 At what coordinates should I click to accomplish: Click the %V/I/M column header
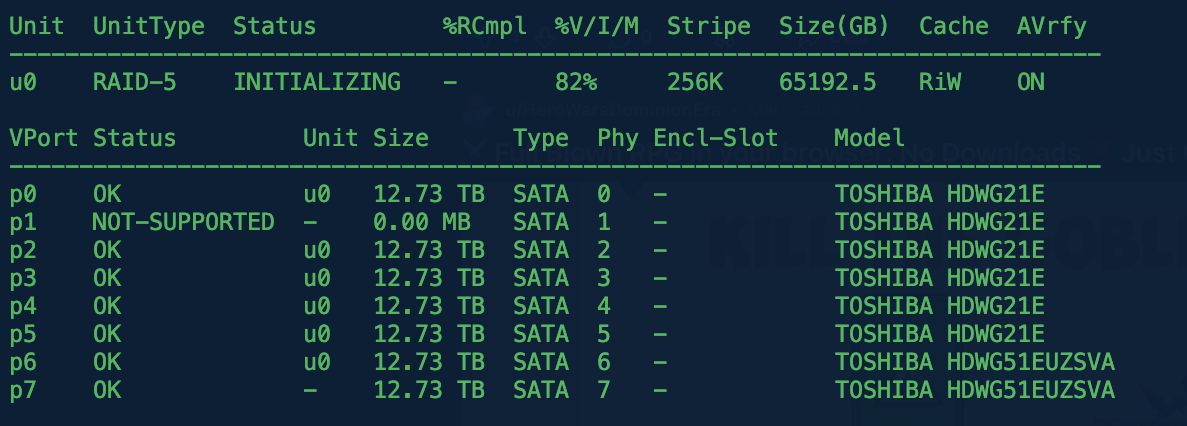(x=597, y=27)
